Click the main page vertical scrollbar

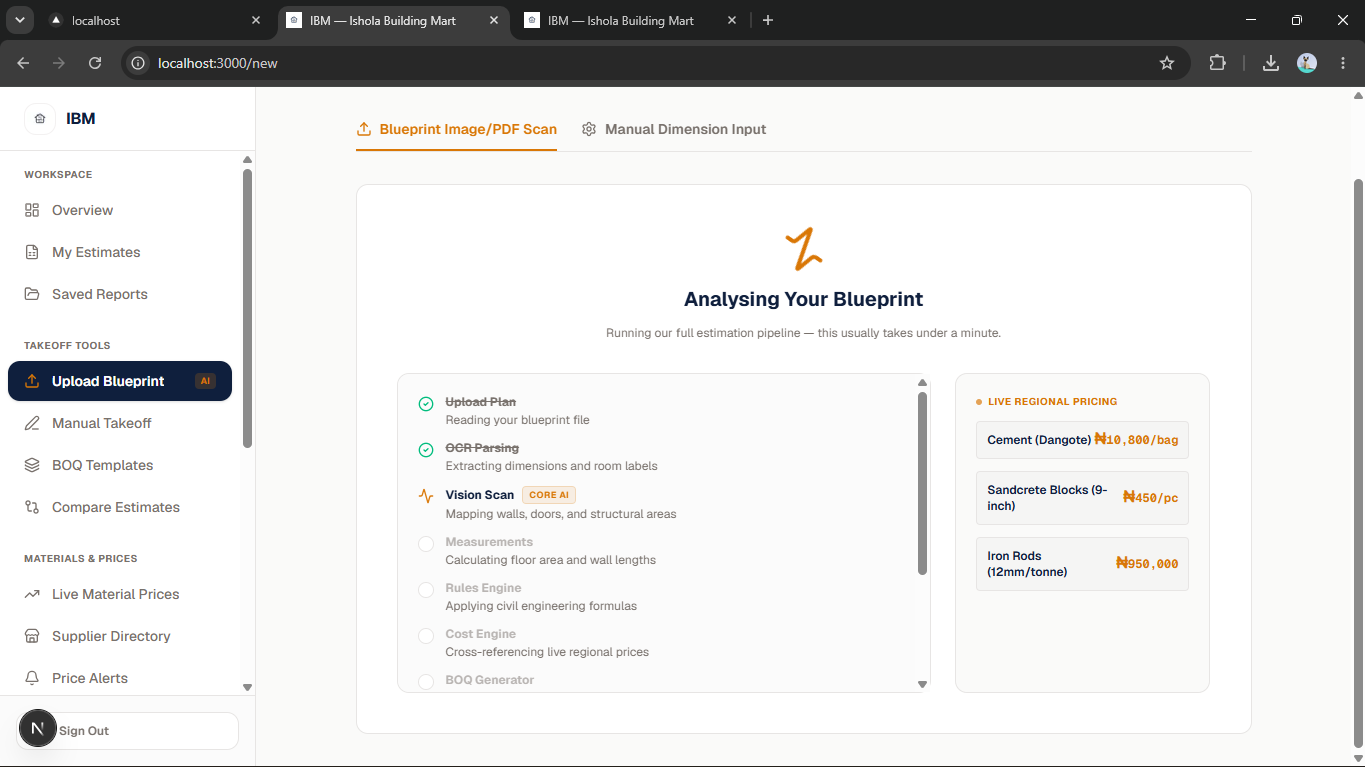tap(1357, 463)
